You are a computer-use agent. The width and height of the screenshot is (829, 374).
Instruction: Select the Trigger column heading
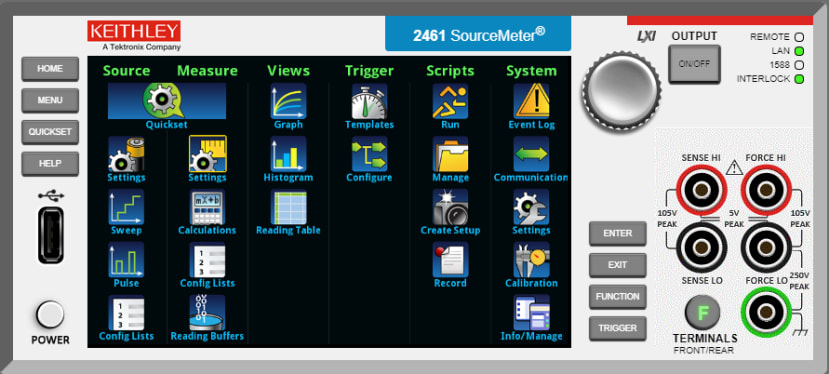click(370, 71)
